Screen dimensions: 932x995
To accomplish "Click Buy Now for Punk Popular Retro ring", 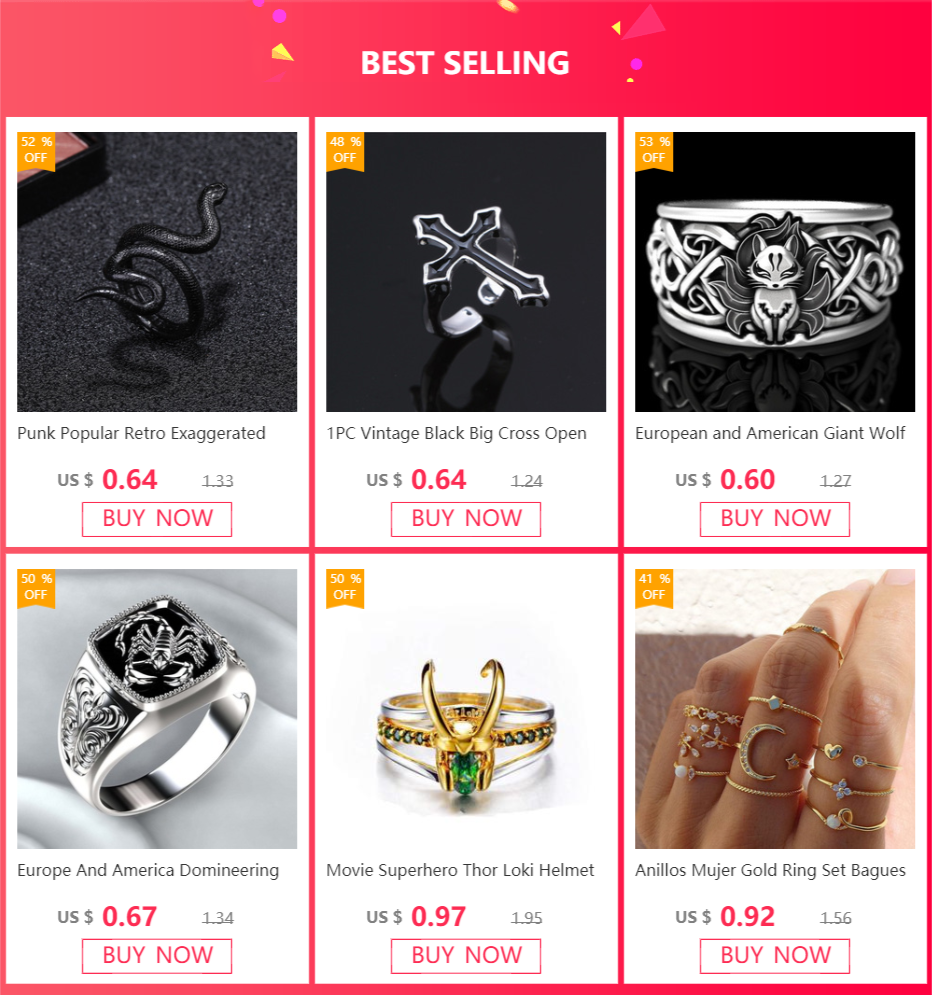I will pyautogui.click(x=157, y=519).
